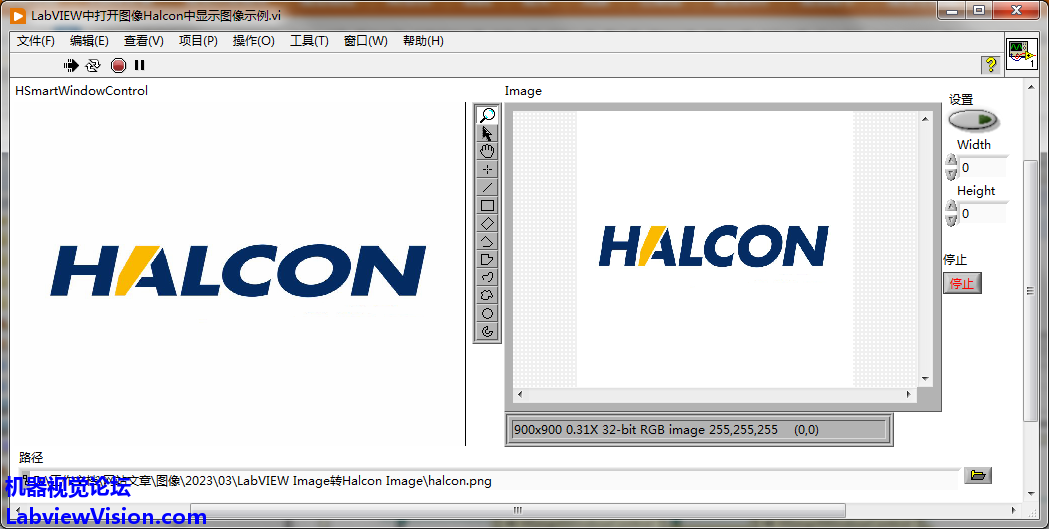Click the LabVIEW title bar icon
The height and width of the screenshot is (529, 1049).
[x=18, y=15]
